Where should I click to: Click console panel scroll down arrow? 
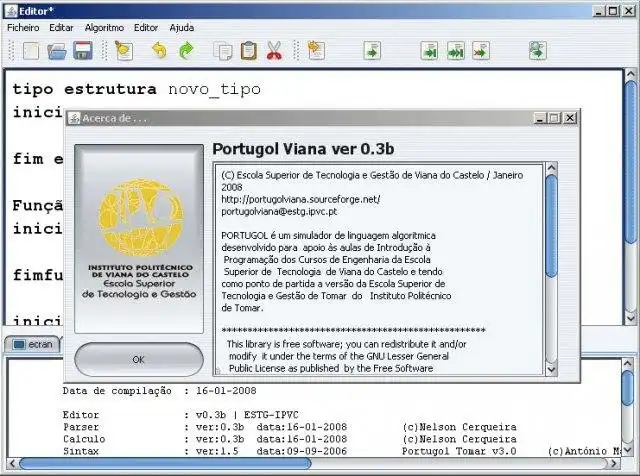tap(628, 449)
